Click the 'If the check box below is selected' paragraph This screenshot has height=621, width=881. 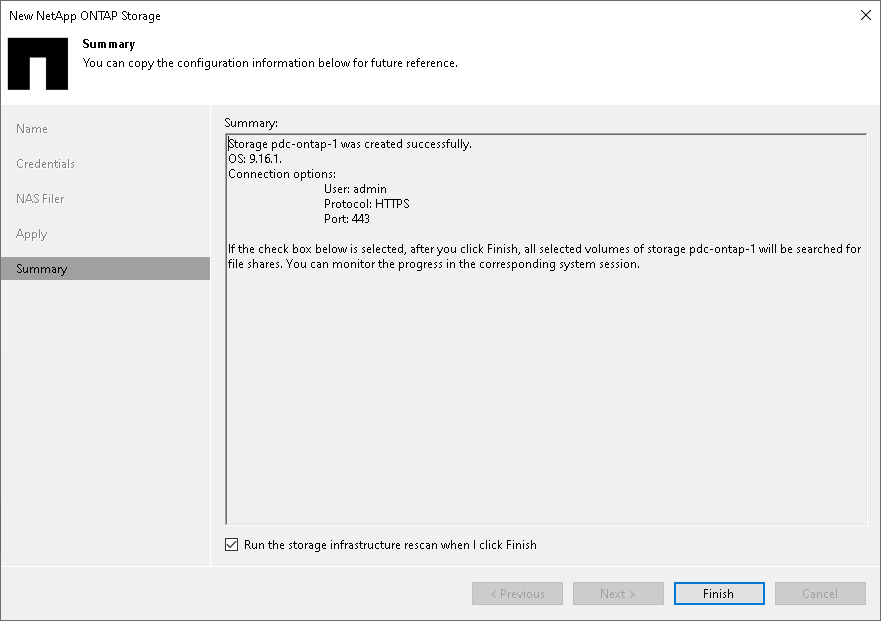[544, 256]
